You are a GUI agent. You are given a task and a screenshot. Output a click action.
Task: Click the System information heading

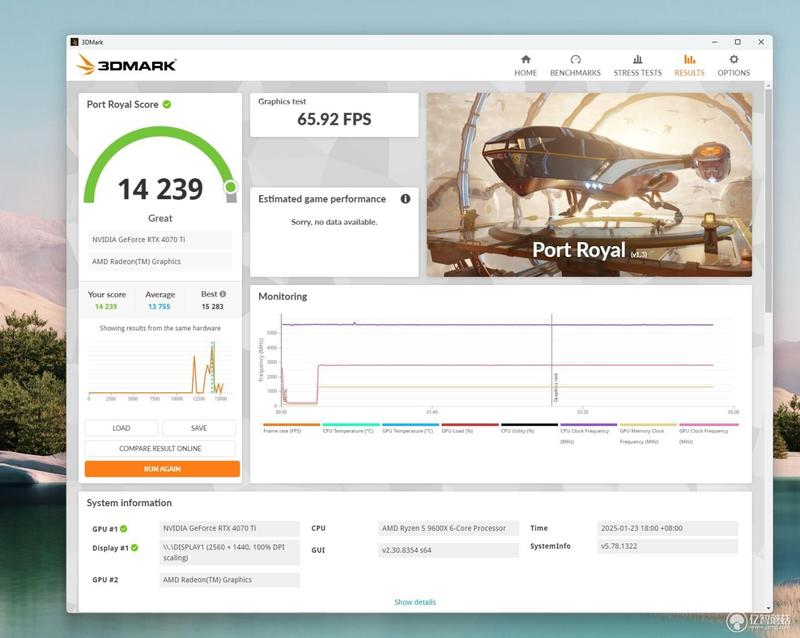point(129,503)
